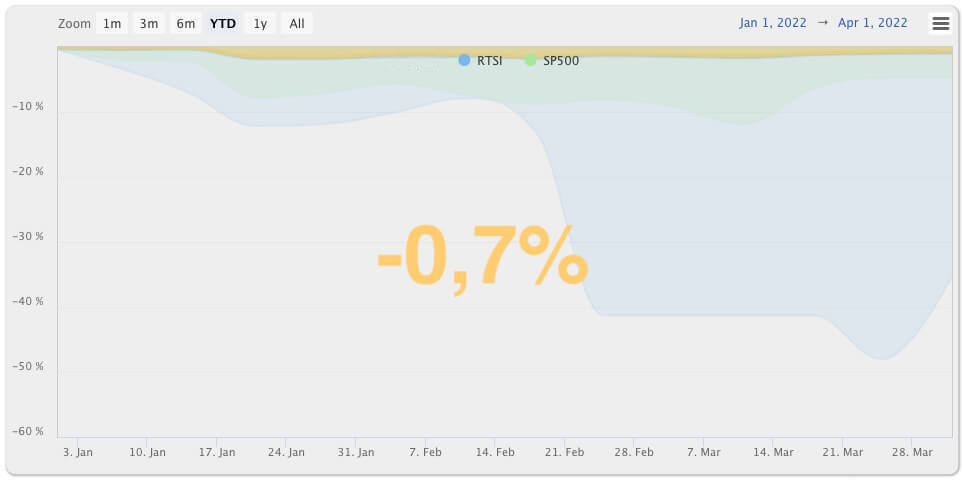Screen dimensions: 963x480
Task: Select the 3m zoom range
Action: (x=149, y=23)
